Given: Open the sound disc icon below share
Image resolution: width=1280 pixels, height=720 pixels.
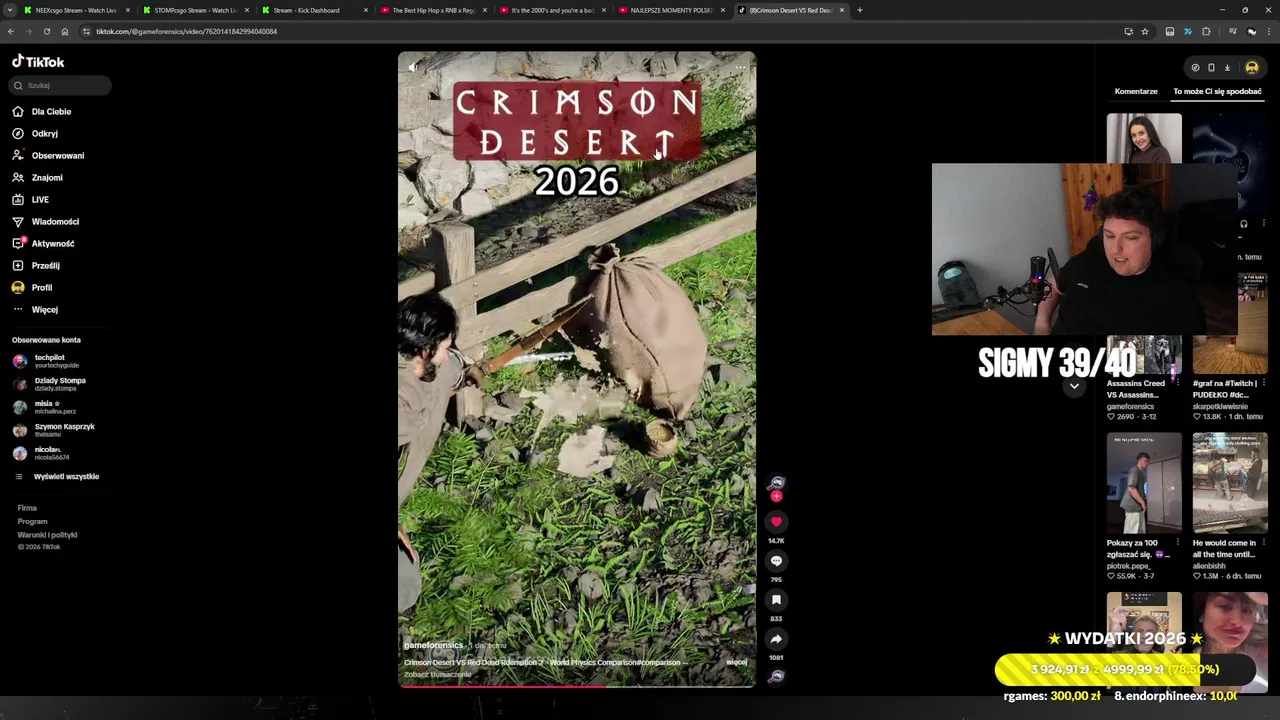Looking at the screenshot, I should [x=776, y=676].
